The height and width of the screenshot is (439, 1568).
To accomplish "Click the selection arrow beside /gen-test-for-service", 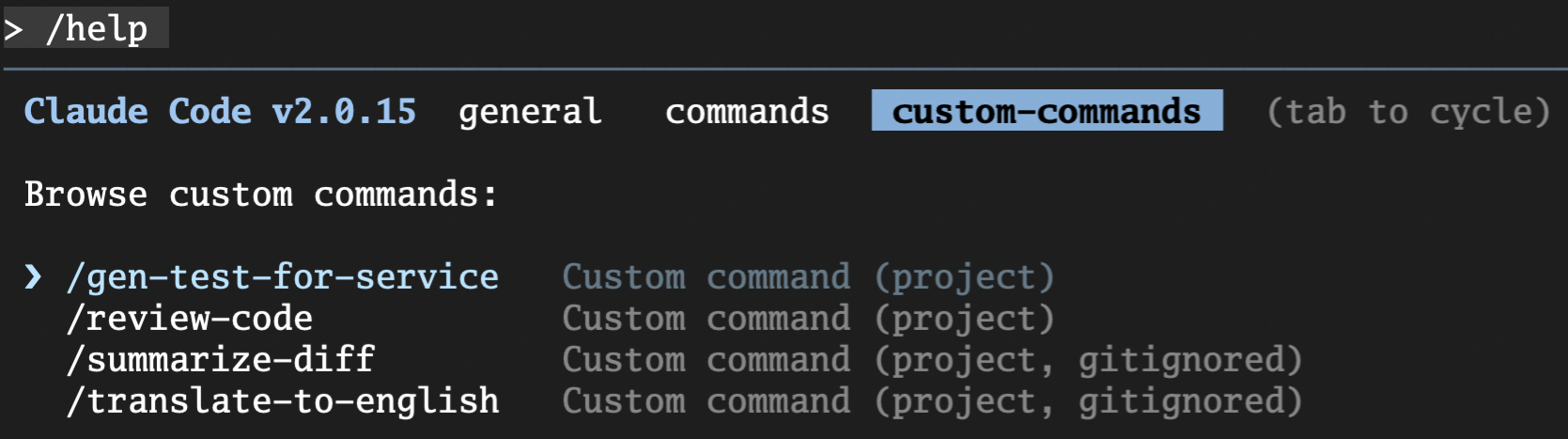I will [33, 276].
